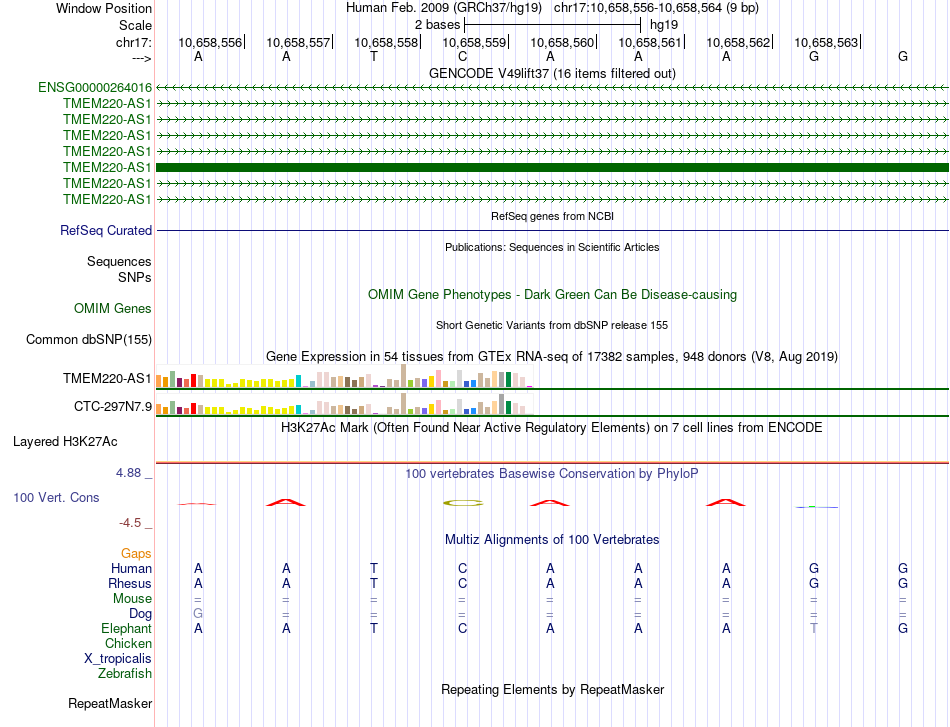Click the Sequences track label
This screenshot has height=727, width=950.
(x=119, y=261)
